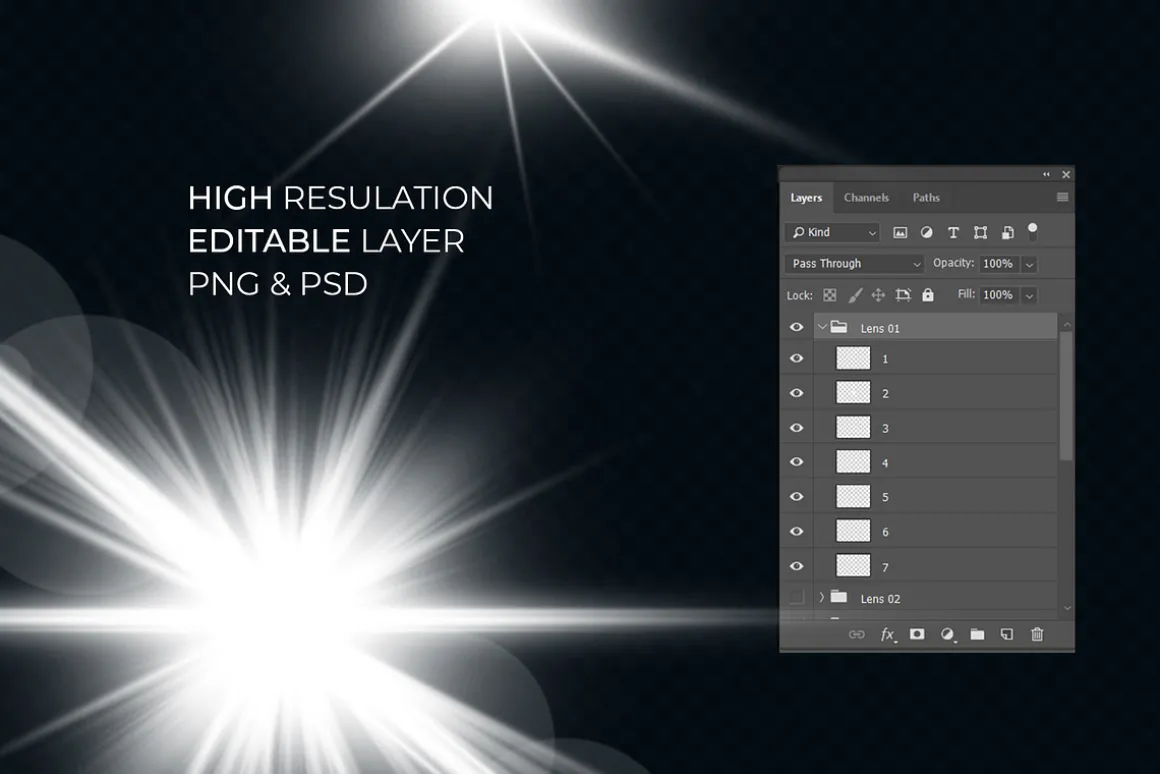Lock artboard nesting icon
This screenshot has width=1160, height=774.
coord(903,295)
